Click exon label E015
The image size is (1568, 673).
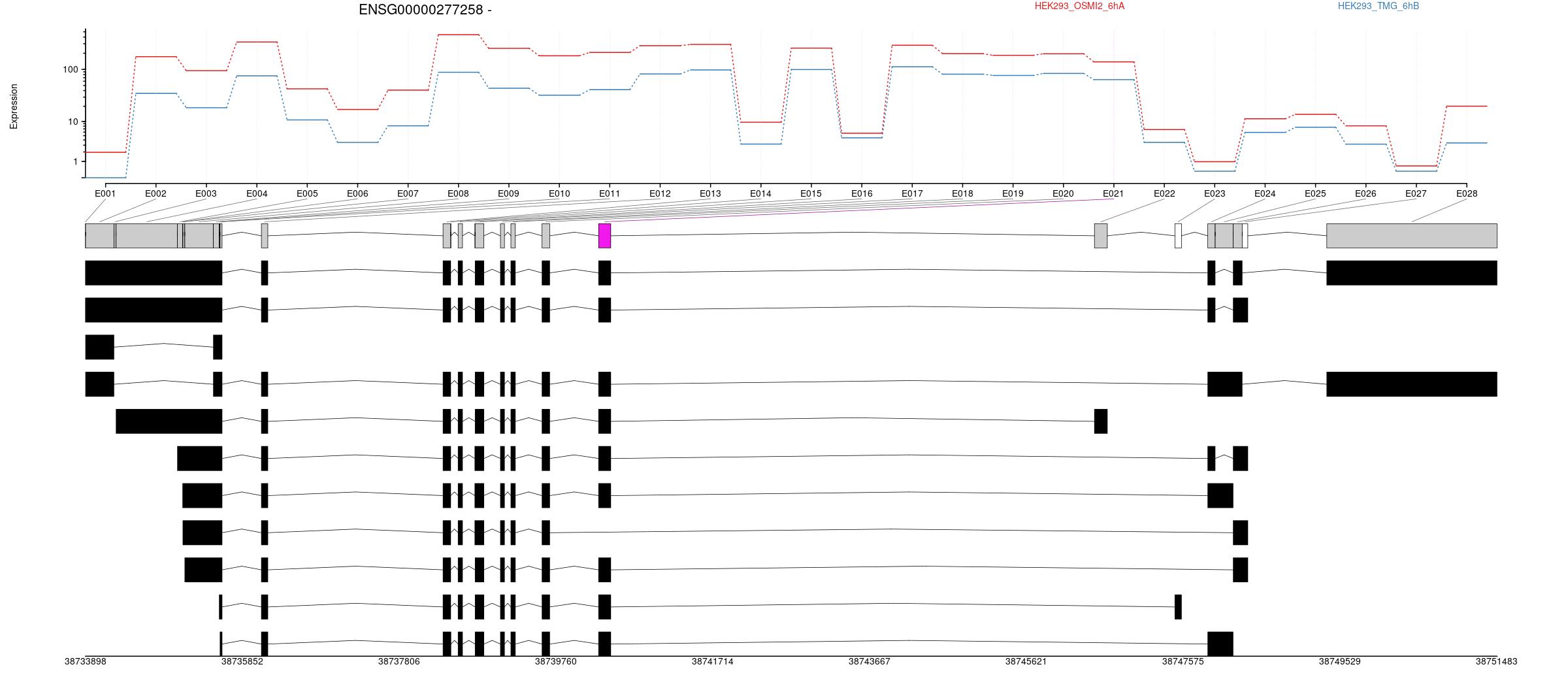[811, 193]
